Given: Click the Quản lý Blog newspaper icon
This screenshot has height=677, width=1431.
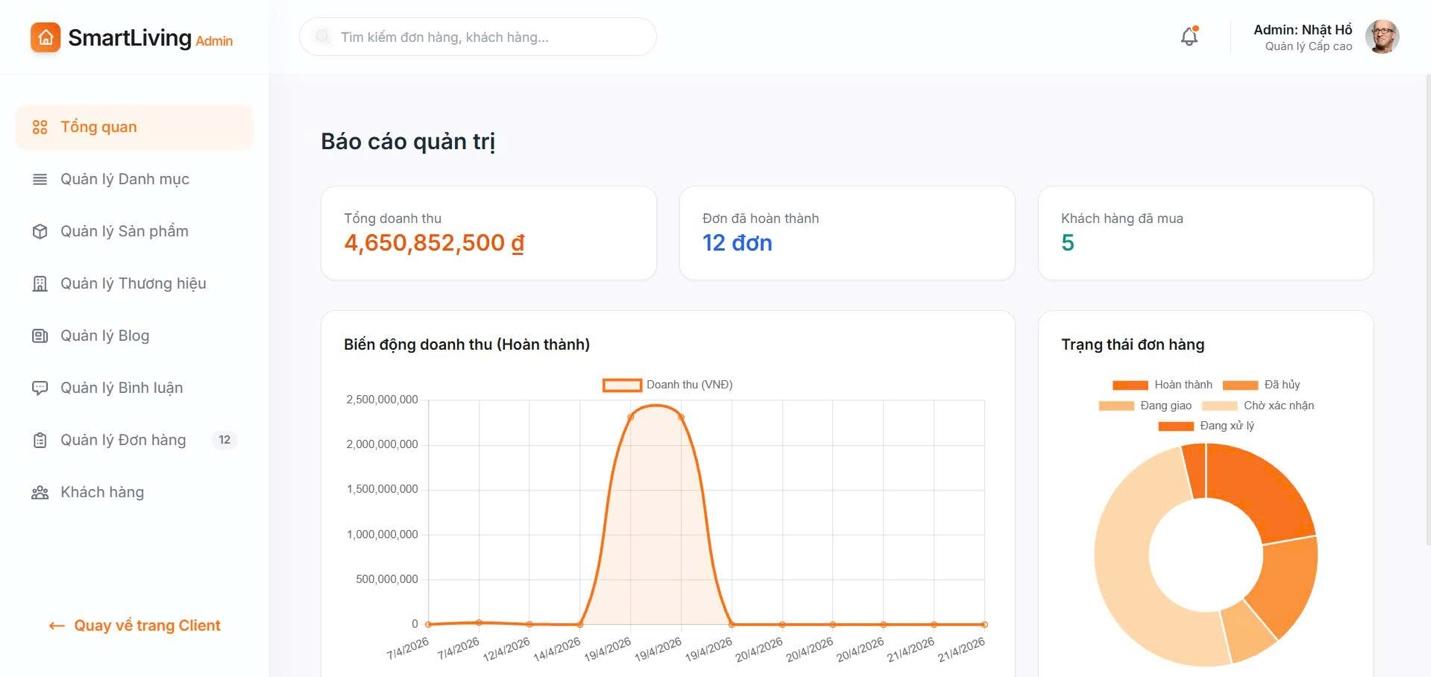Looking at the screenshot, I should point(40,335).
